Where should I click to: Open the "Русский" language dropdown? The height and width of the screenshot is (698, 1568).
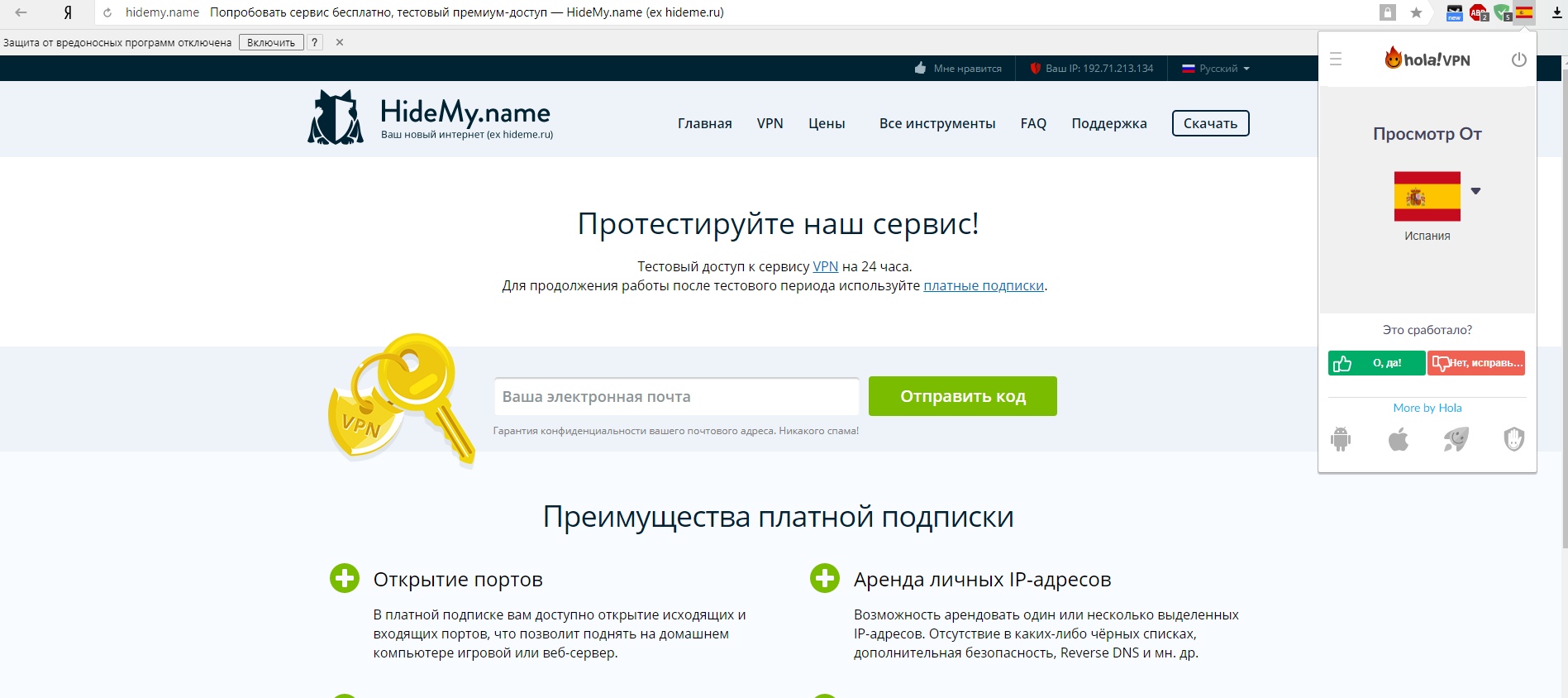1216,69
